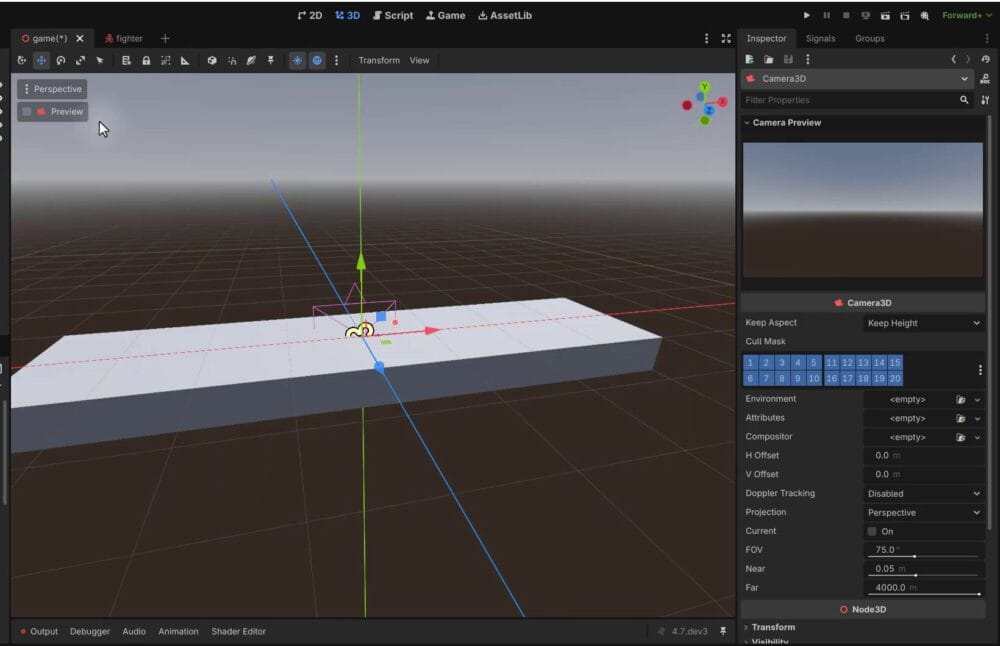Open scene tabs options menu

coord(706,38)
